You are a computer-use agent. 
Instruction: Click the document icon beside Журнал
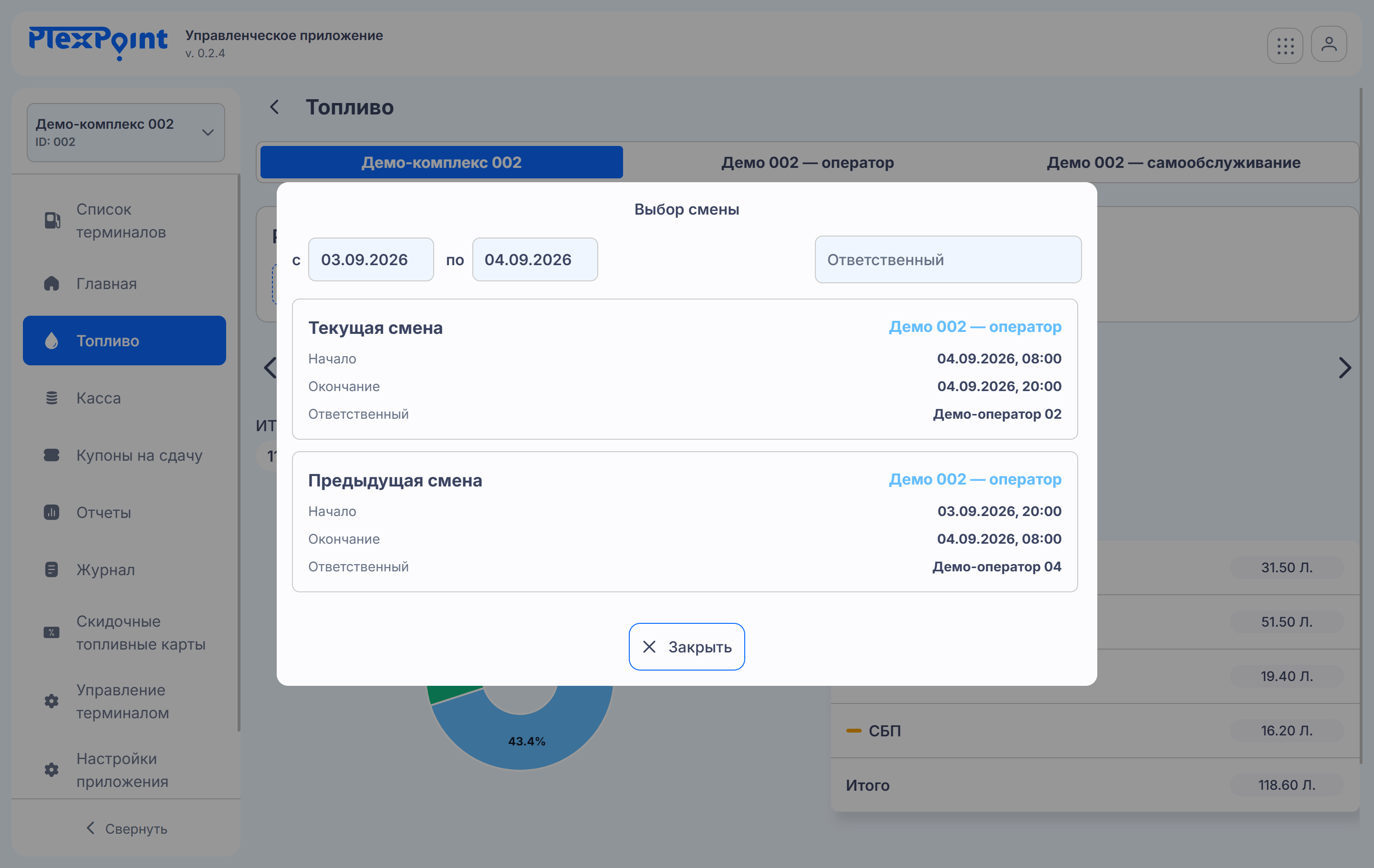[x=52, y=569]
